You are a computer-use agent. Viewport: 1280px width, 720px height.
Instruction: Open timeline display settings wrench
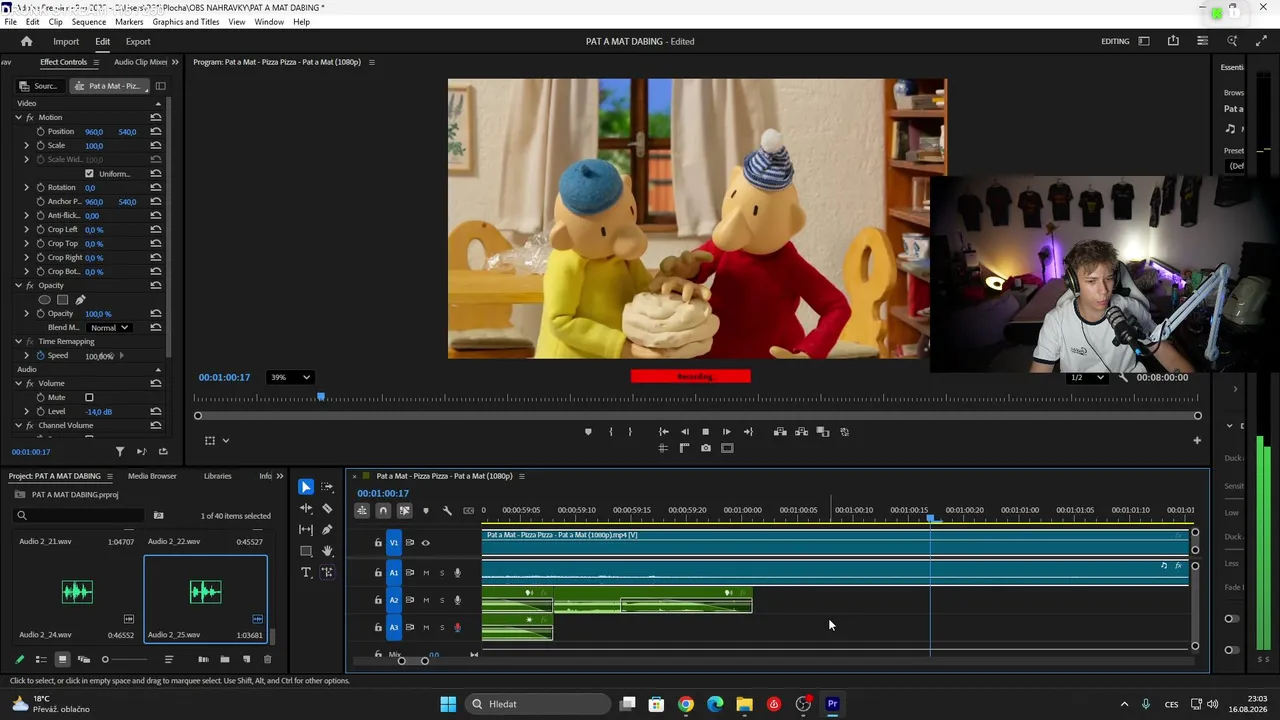(447, 511)
